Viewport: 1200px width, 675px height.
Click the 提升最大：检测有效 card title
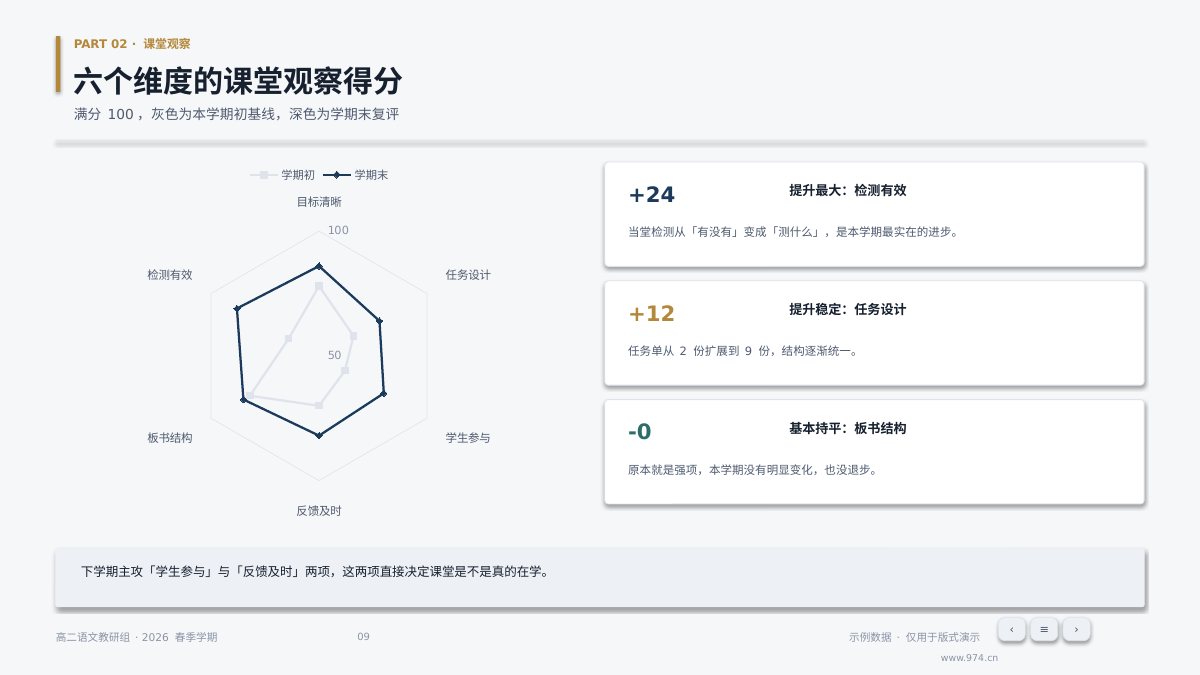848,190
